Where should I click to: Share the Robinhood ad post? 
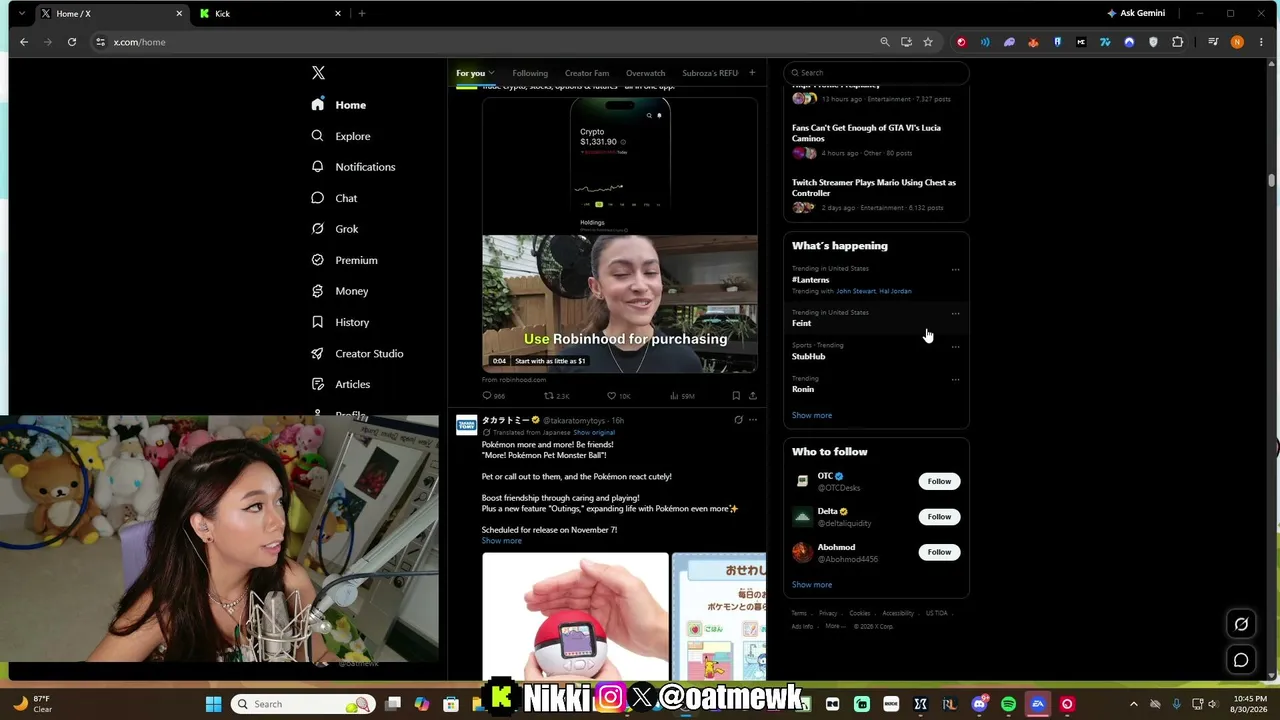point(753,396)
